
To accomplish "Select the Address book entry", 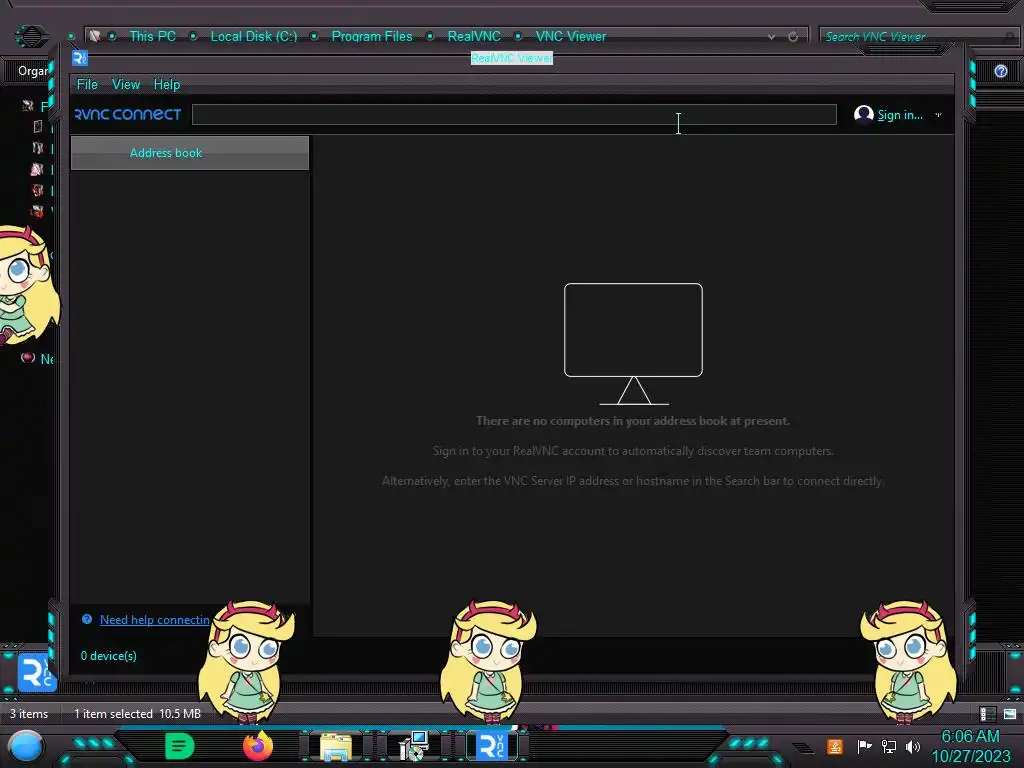I will 189,153.
